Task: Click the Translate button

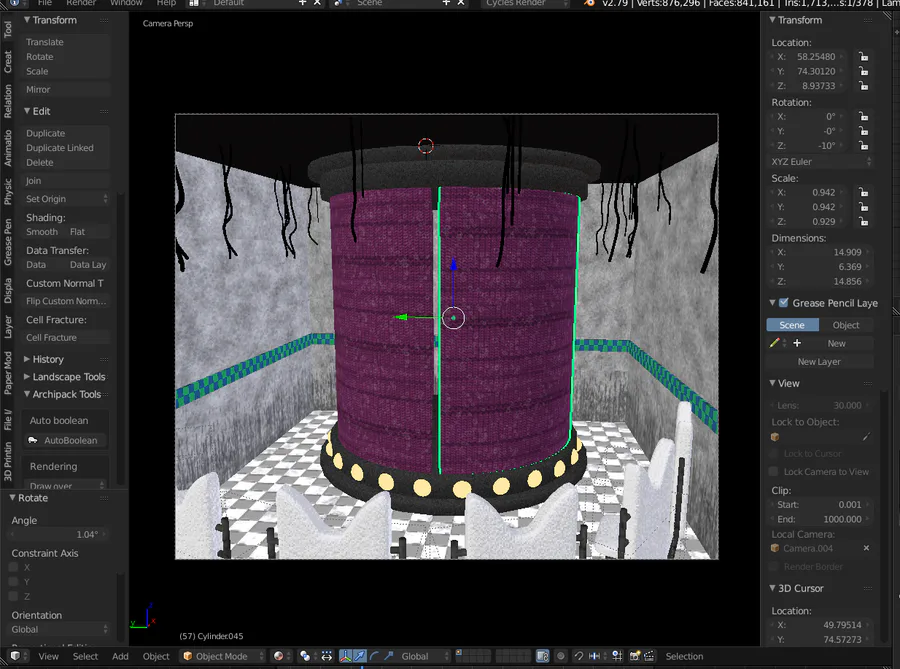Action: pos(66,42)
